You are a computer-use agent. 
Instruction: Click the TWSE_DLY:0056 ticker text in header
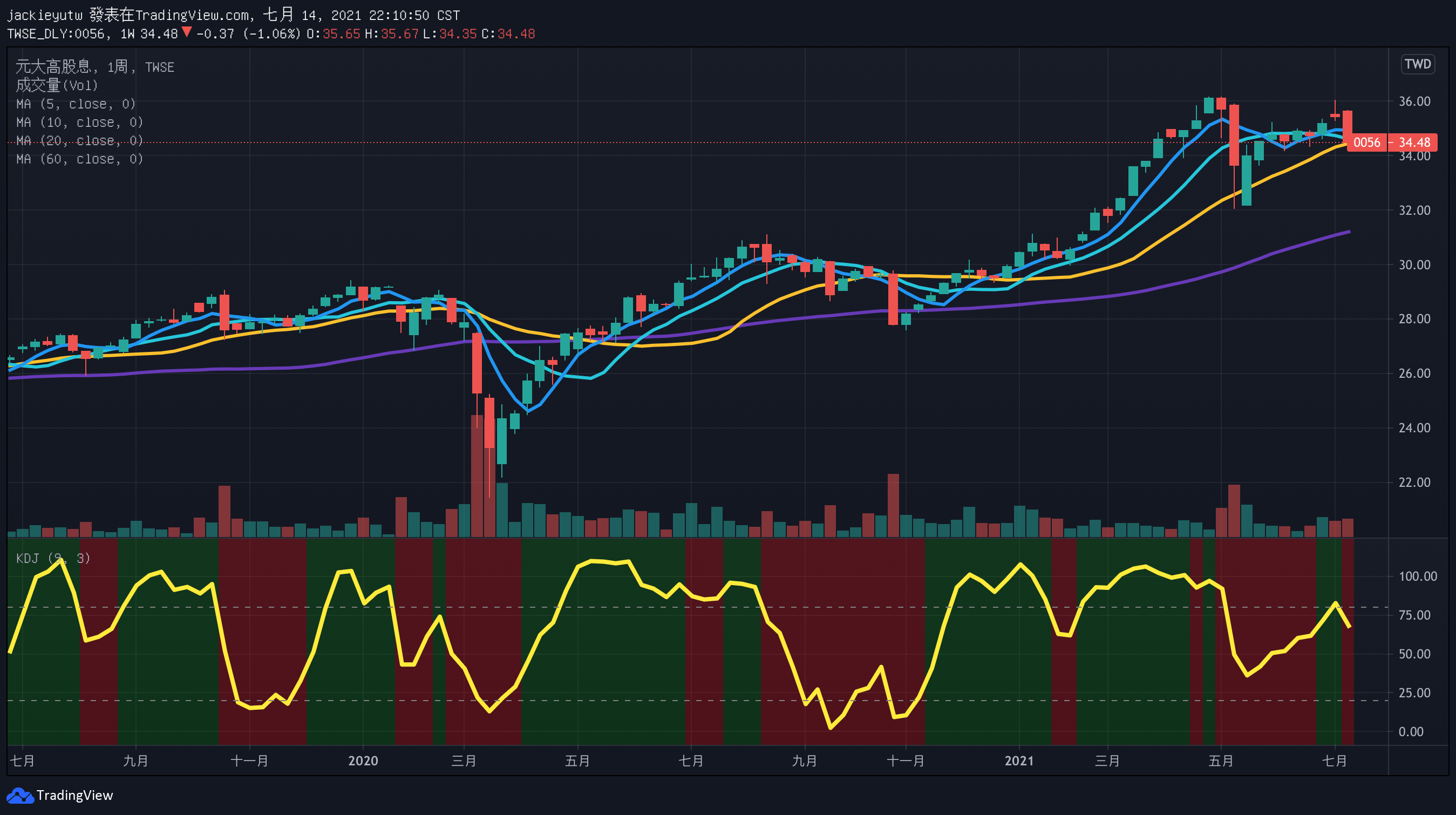pyautogui.click(x=56, y=34)
